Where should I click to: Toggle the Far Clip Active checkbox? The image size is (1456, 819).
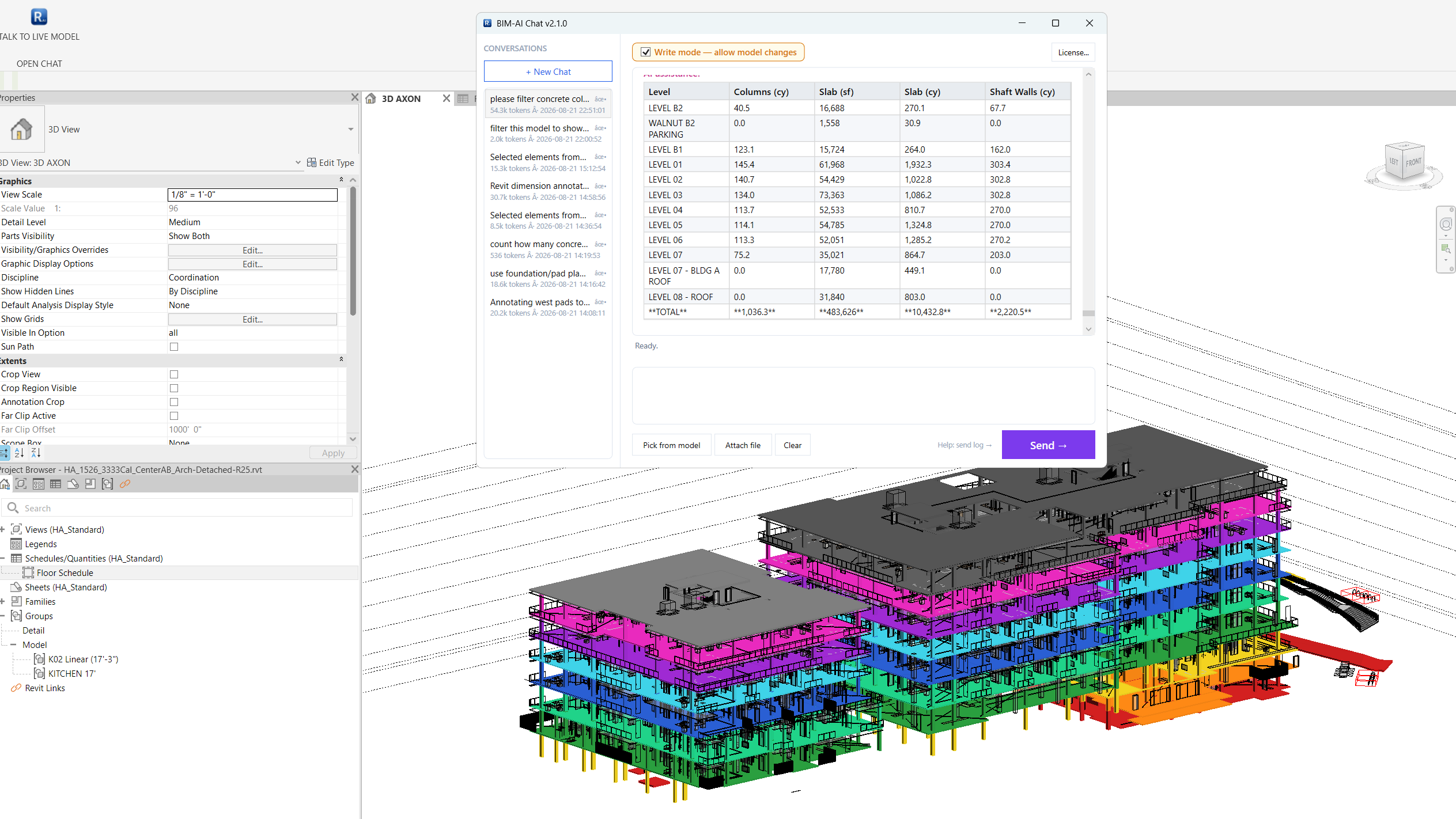pos(174,416)
